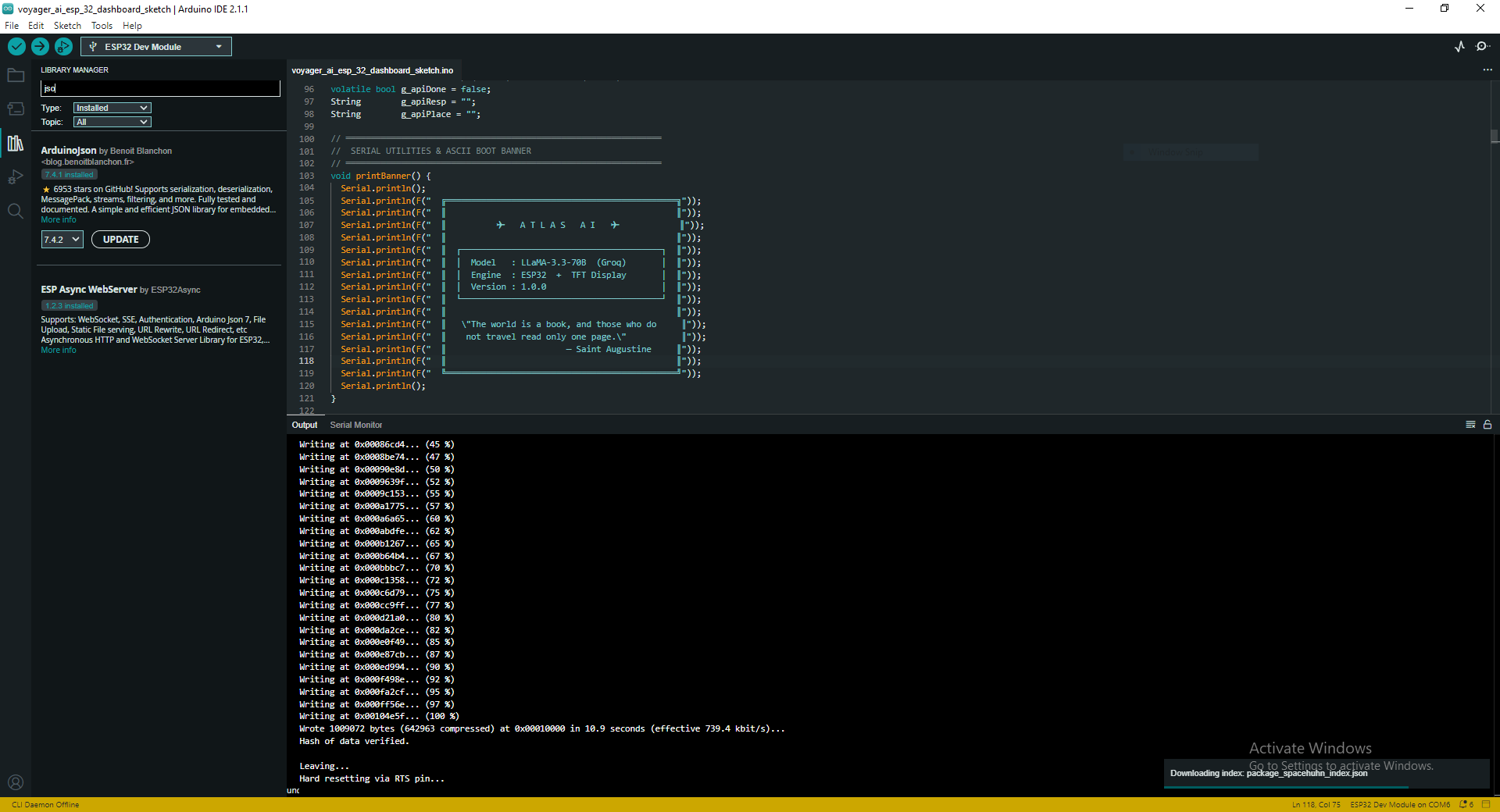Open the File menu
Screen dimensions: 1500x812
click(12, 26)
